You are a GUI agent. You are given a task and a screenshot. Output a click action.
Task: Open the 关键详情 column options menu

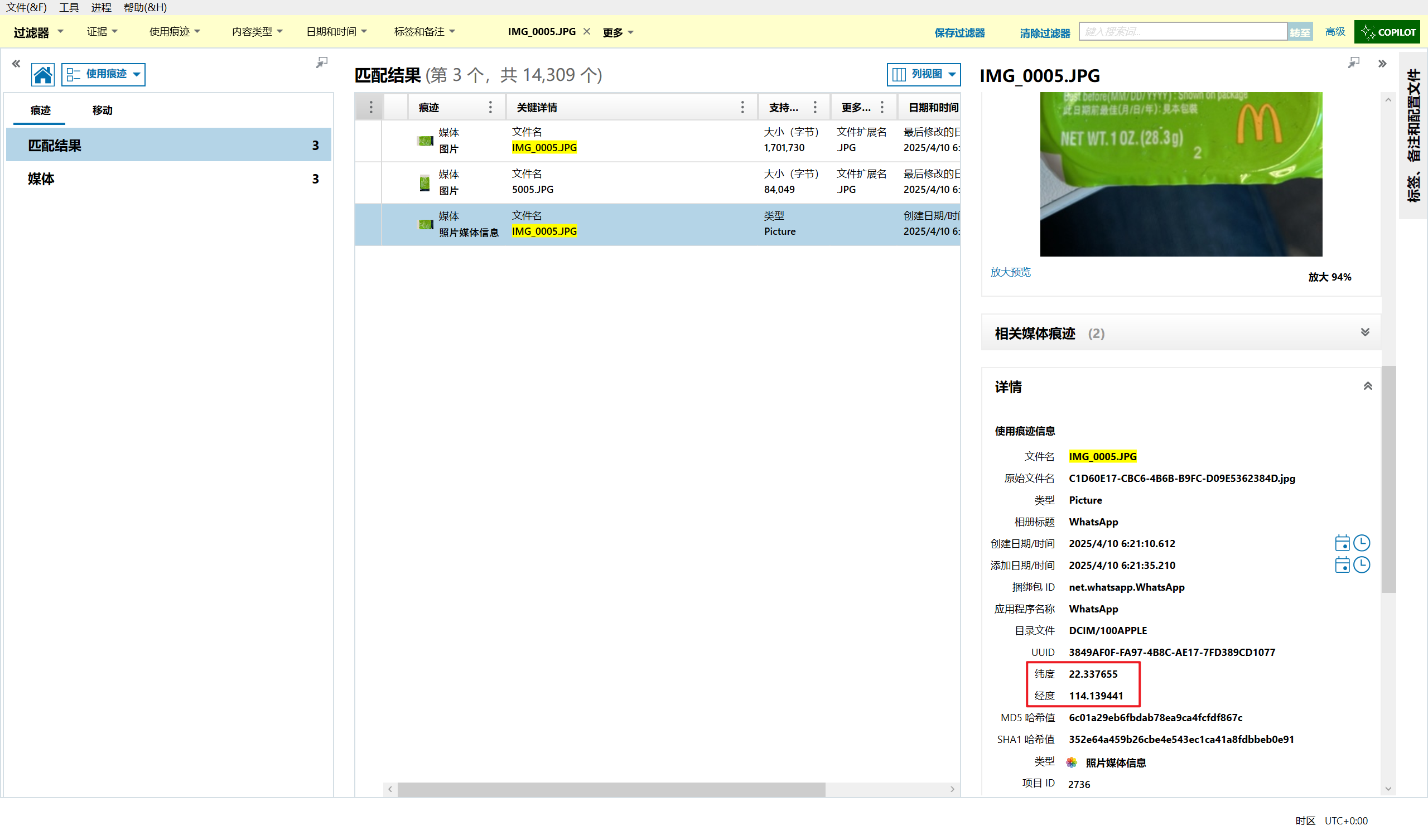[742, 107]
